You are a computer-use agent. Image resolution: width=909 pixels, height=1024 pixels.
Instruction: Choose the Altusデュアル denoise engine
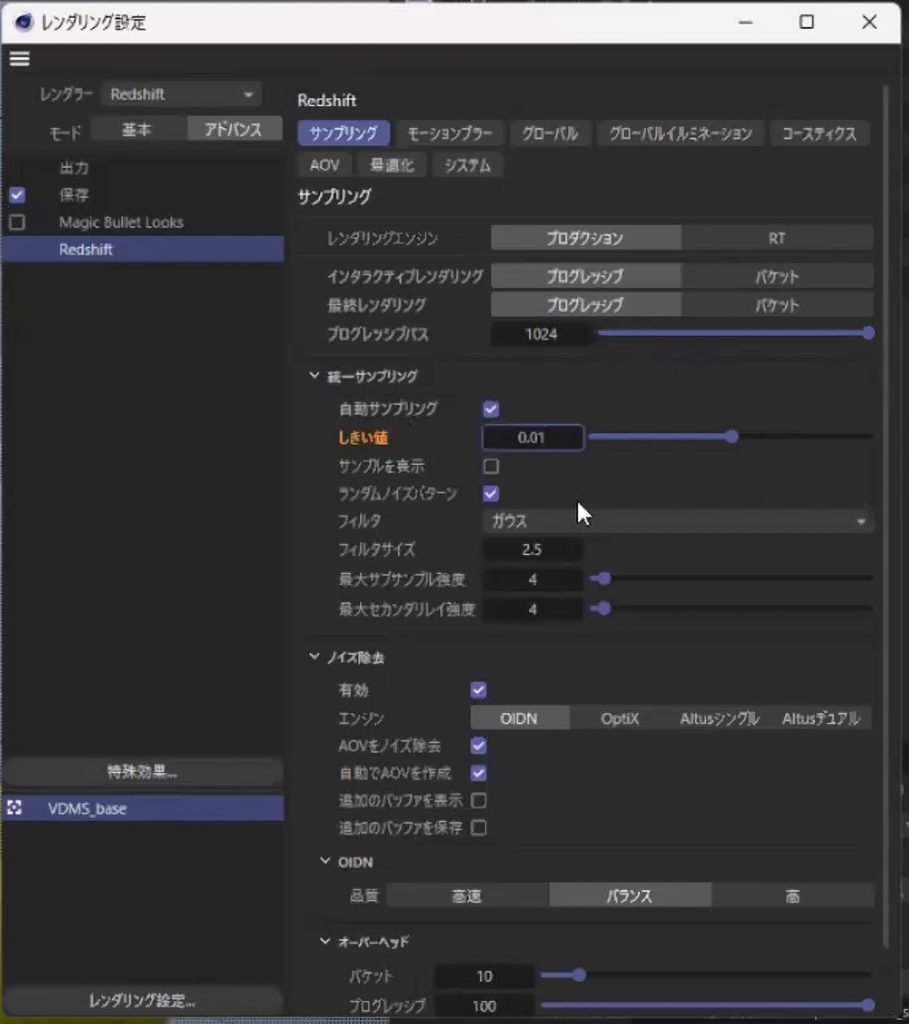point(821,718)
